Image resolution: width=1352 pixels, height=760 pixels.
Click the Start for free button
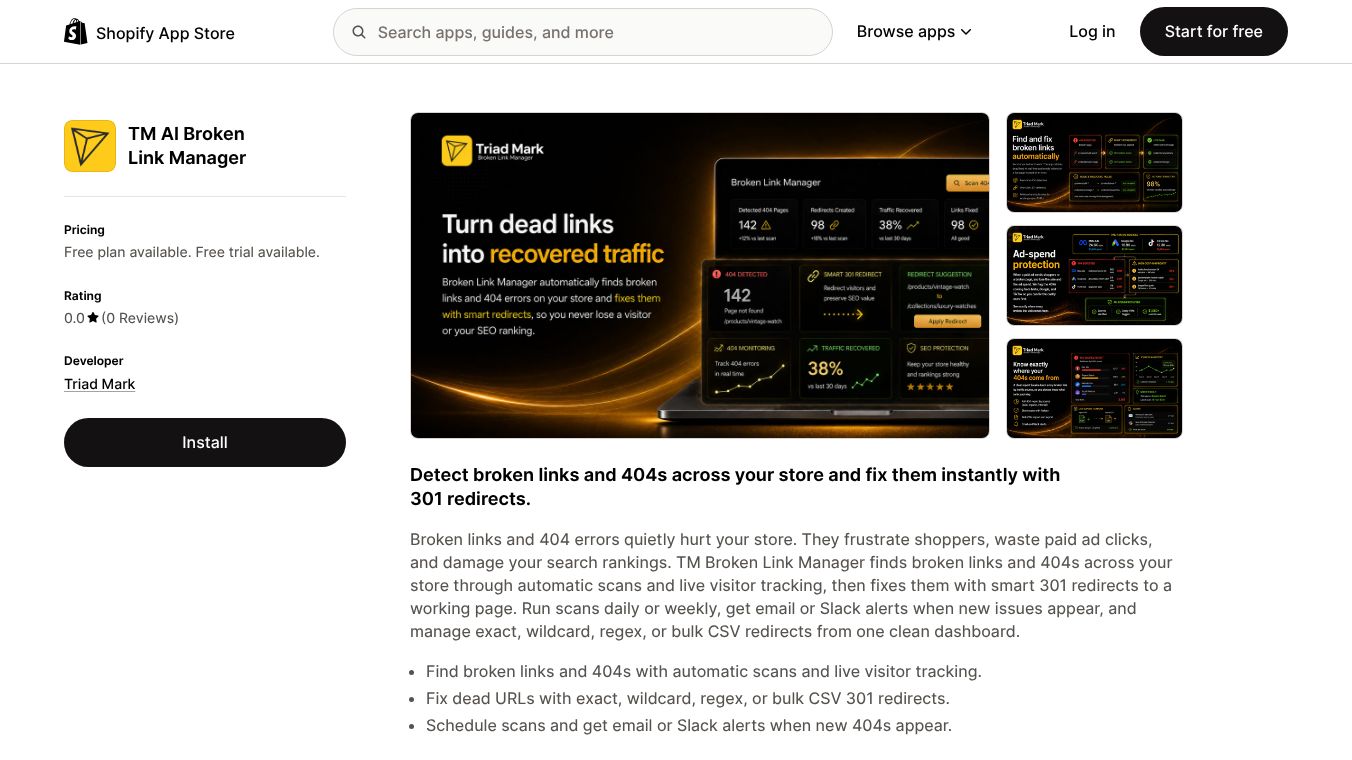[1214, 32]
